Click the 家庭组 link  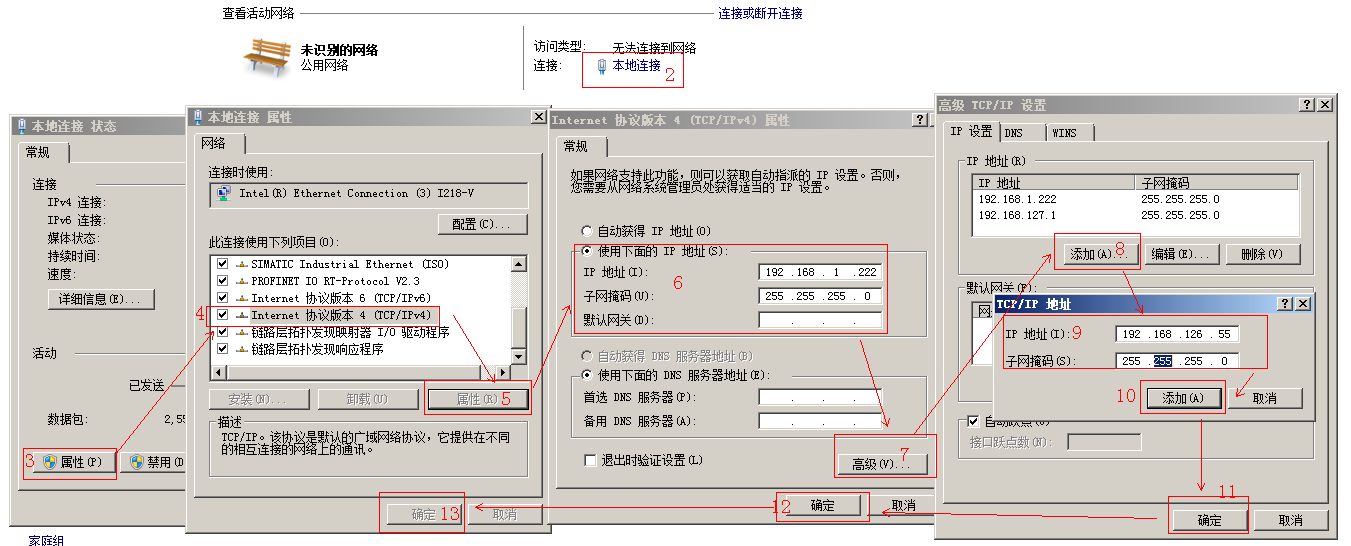click(x=46, y=540)
